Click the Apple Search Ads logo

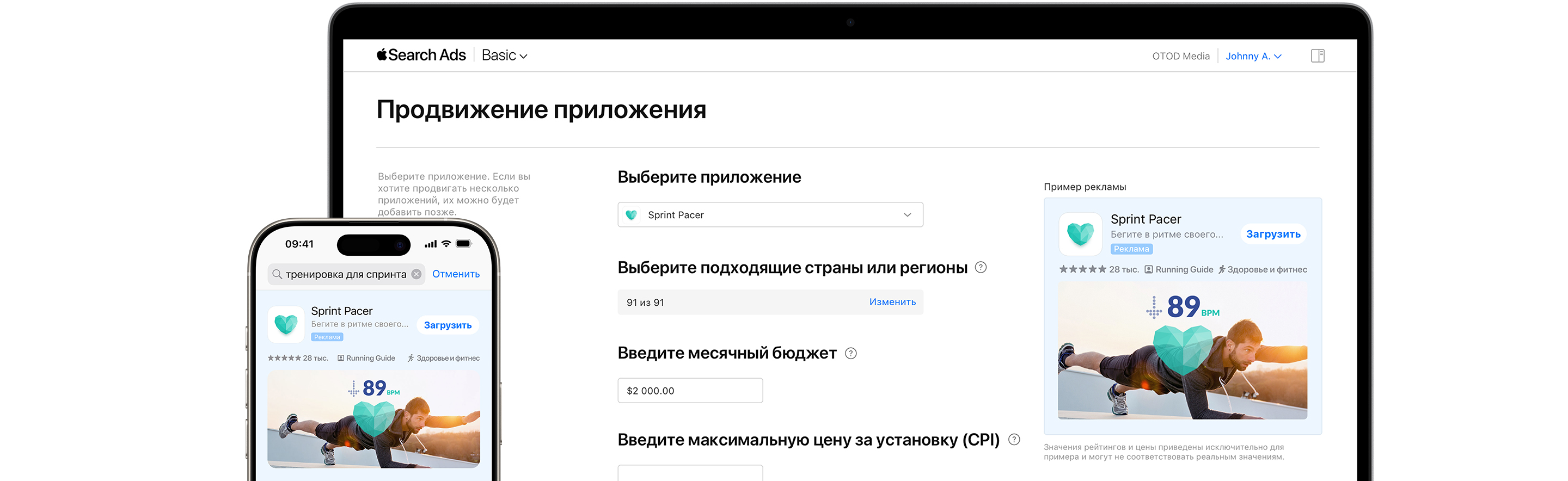click(x=421, y=55)
